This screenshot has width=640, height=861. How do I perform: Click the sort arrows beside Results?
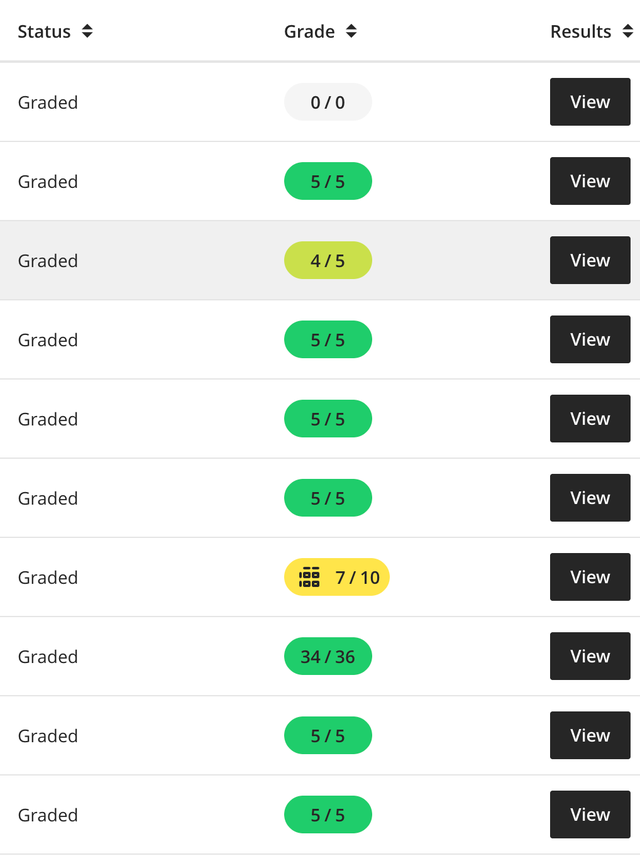click(627, 32)
